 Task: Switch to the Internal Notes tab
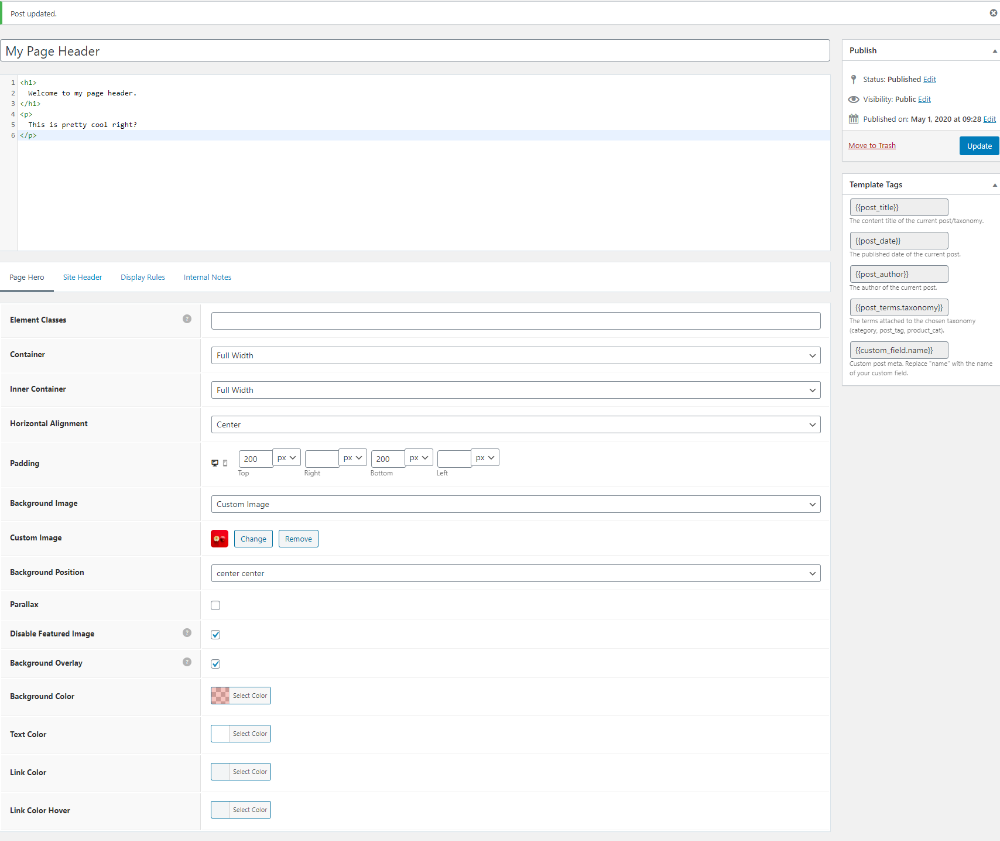tap(207, 277)
